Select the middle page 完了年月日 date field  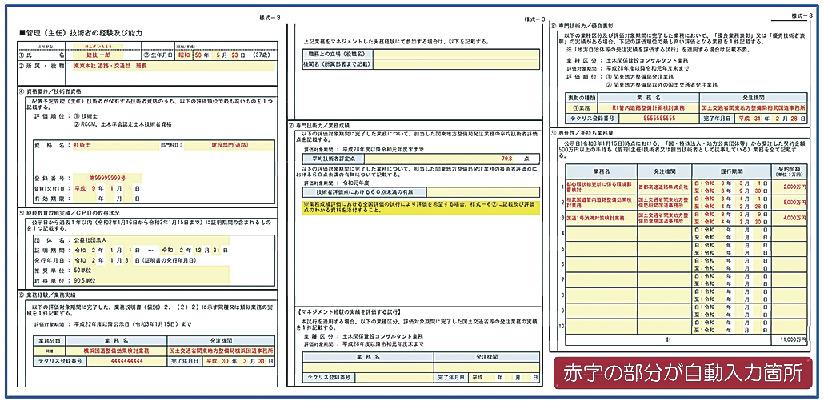click(x=503, y=377)
